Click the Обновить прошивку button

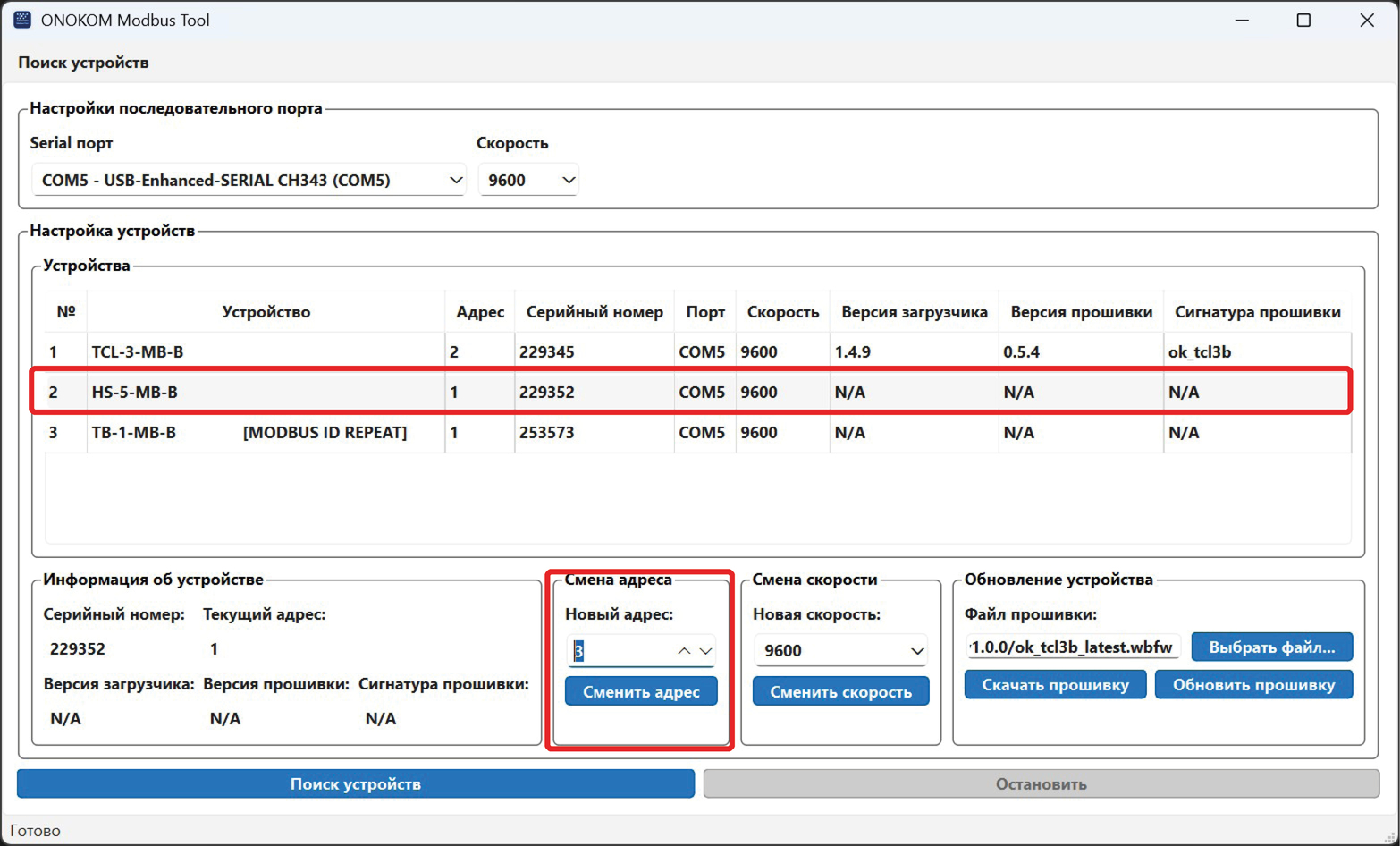coord(1253,685)
